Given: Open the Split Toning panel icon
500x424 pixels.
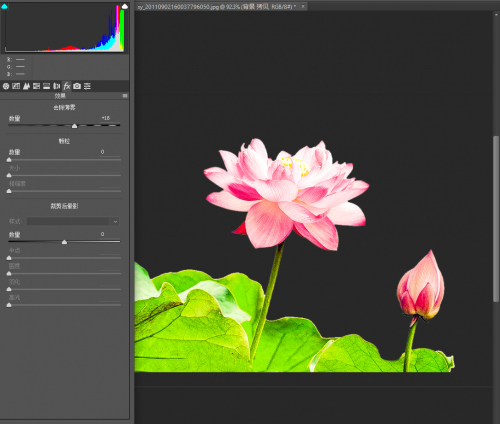Looking at the screenshot, I should 47,86.
